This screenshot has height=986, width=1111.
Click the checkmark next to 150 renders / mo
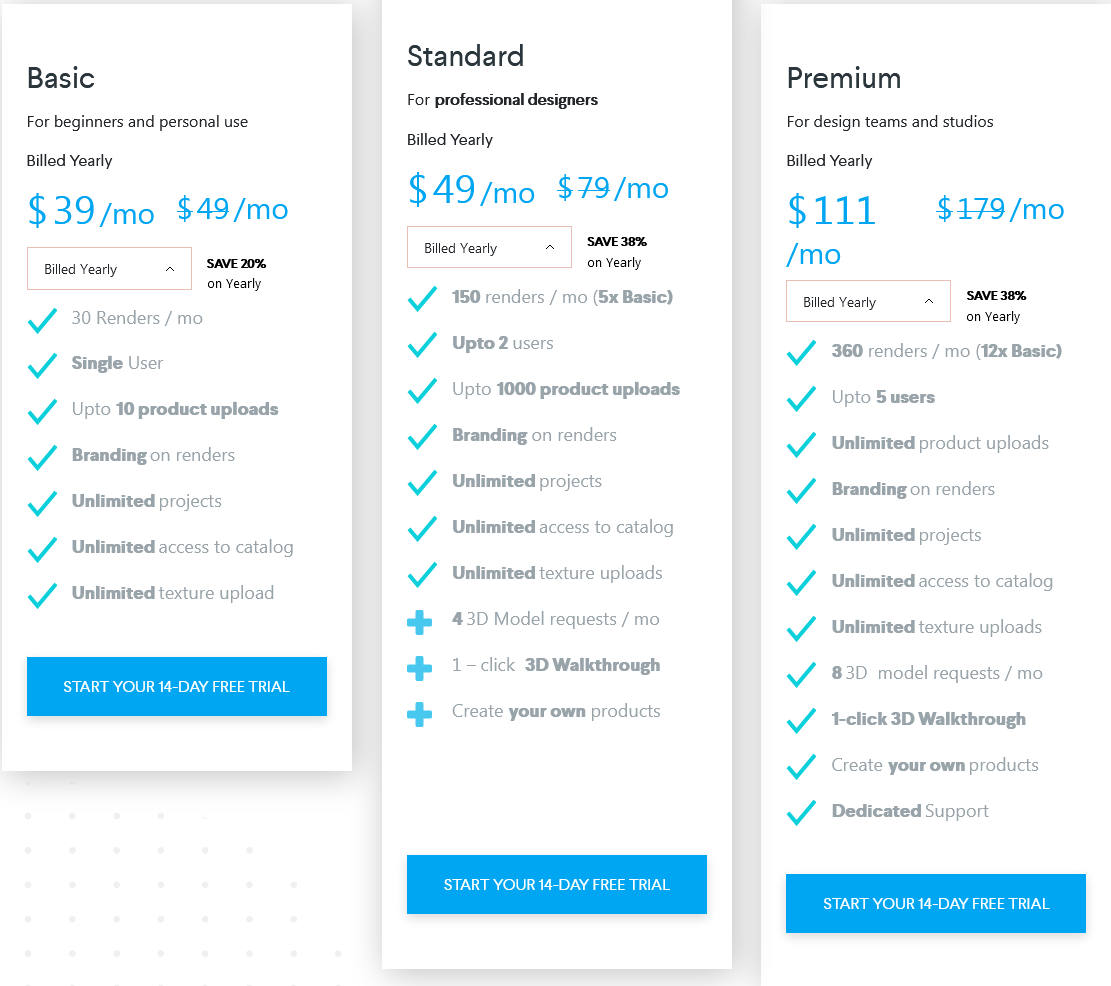(x=421, y=299)
